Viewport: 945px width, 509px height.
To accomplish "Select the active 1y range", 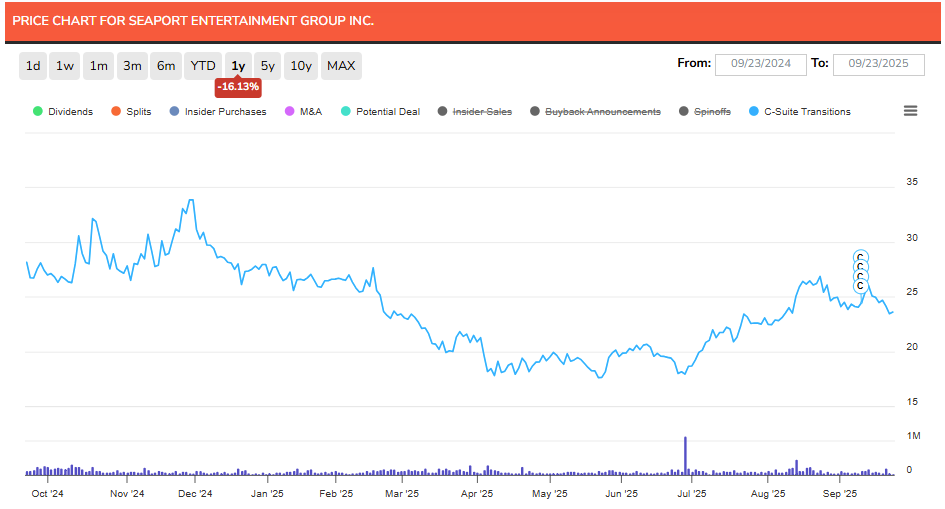I will pos(238,66).
